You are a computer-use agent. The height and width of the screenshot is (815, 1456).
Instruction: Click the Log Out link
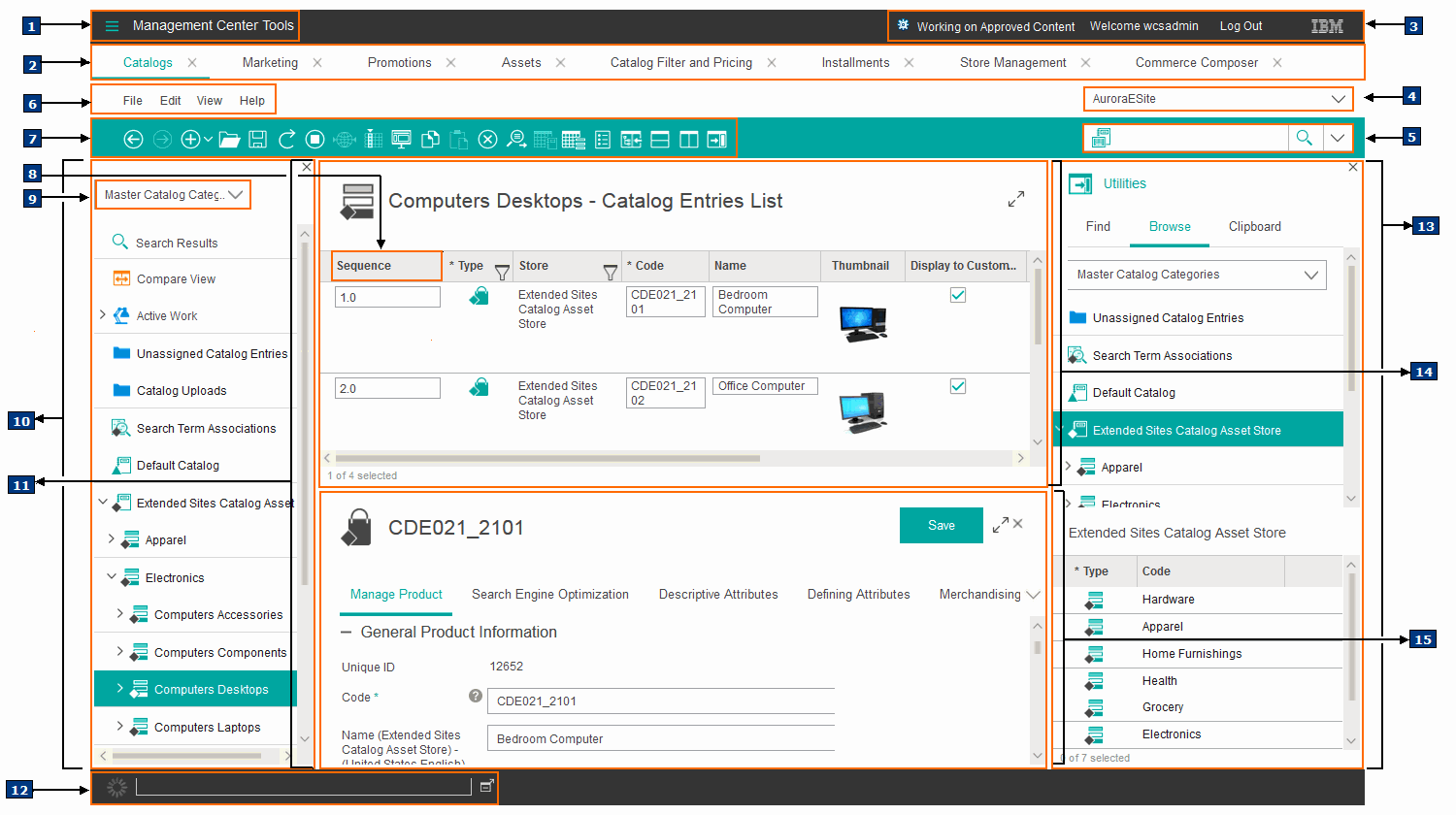[1241, 26]
